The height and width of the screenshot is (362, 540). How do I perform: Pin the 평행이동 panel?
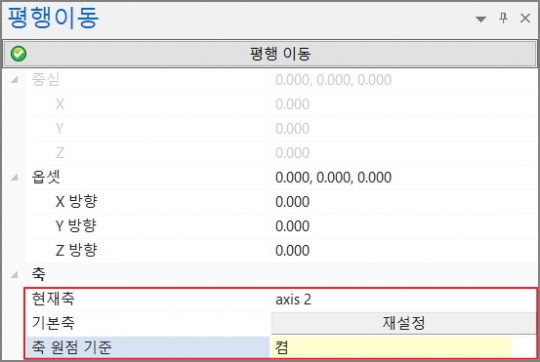[x=503, y=18]
